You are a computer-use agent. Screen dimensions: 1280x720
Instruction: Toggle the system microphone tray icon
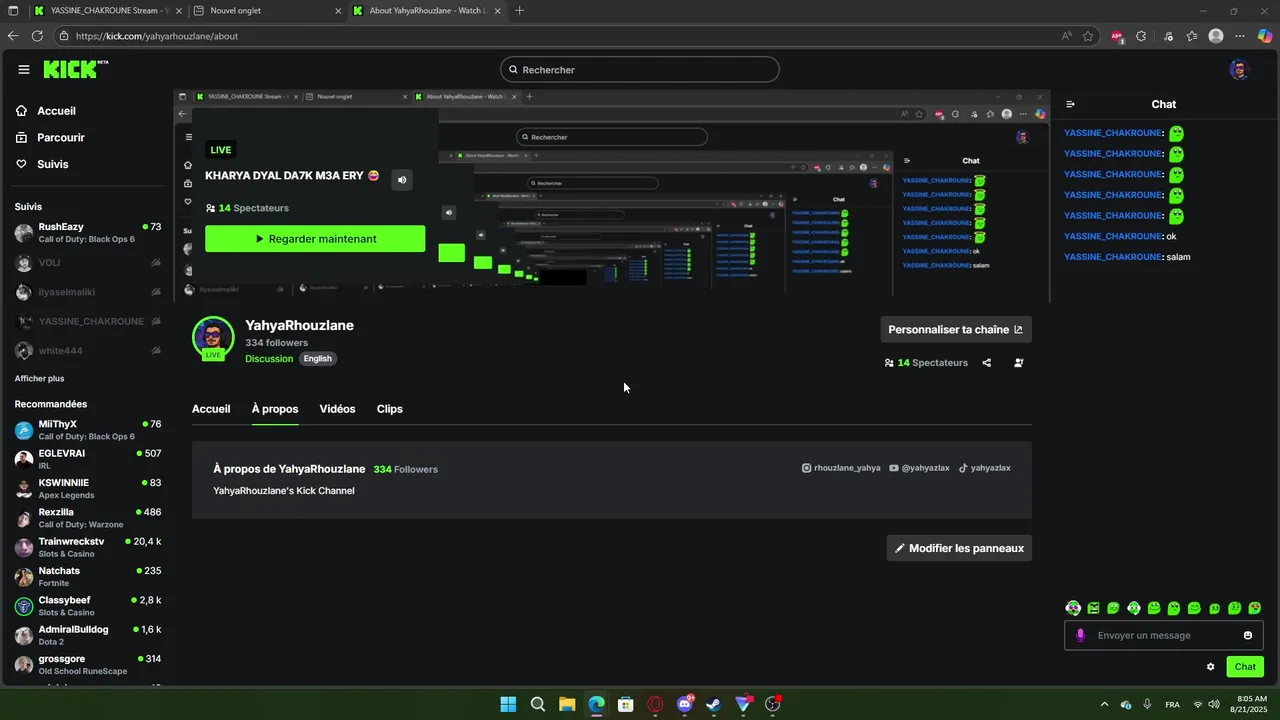[1148, 704]
